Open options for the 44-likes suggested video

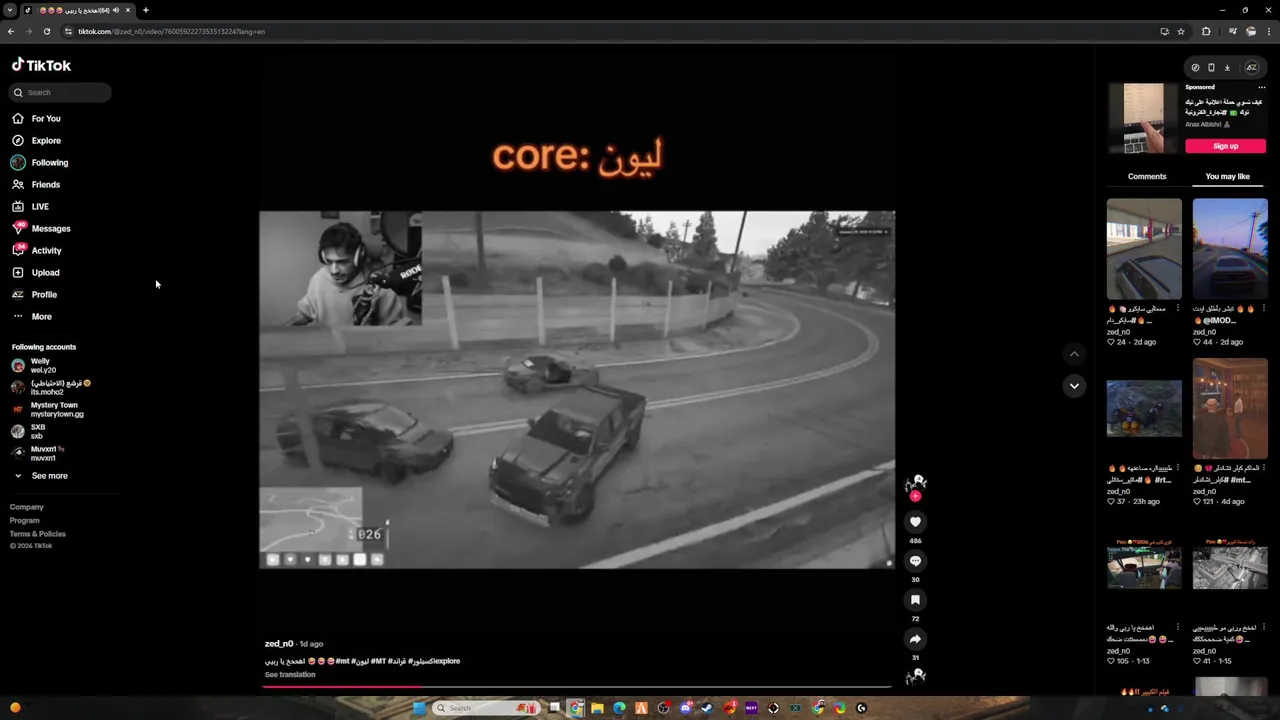(1264, 308)
